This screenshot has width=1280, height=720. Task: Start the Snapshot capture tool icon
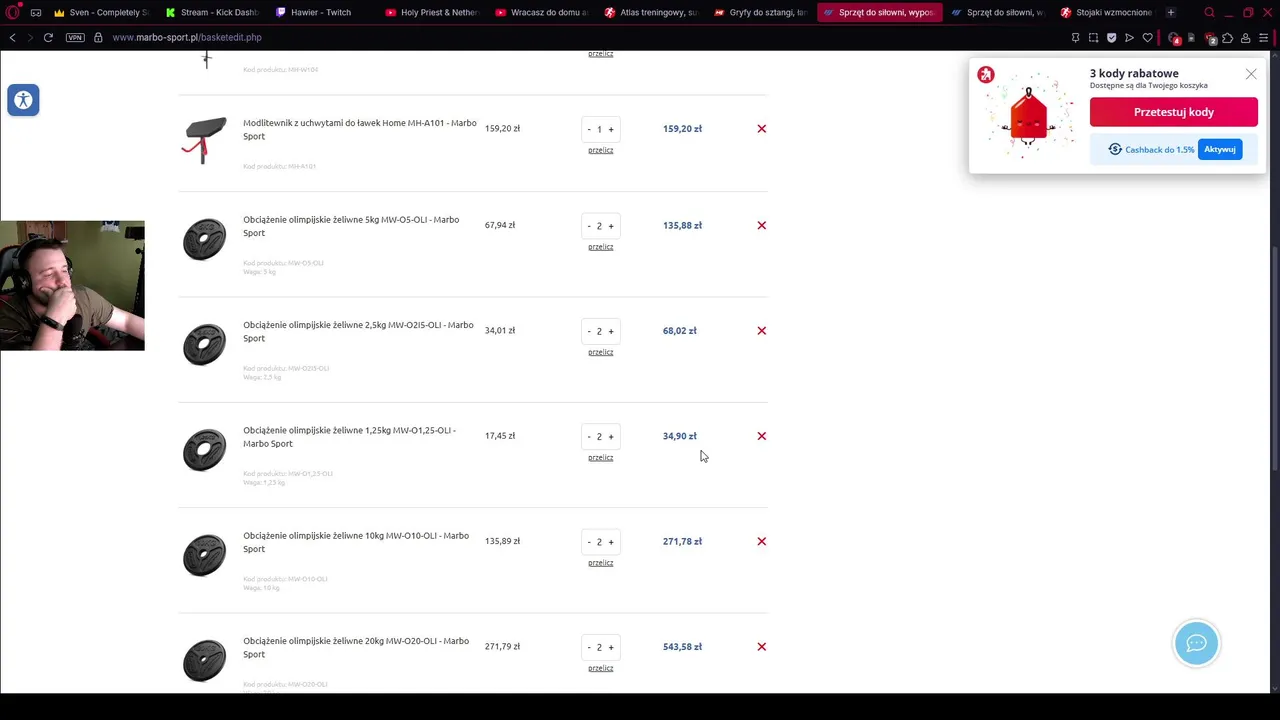coord(1093,38)
